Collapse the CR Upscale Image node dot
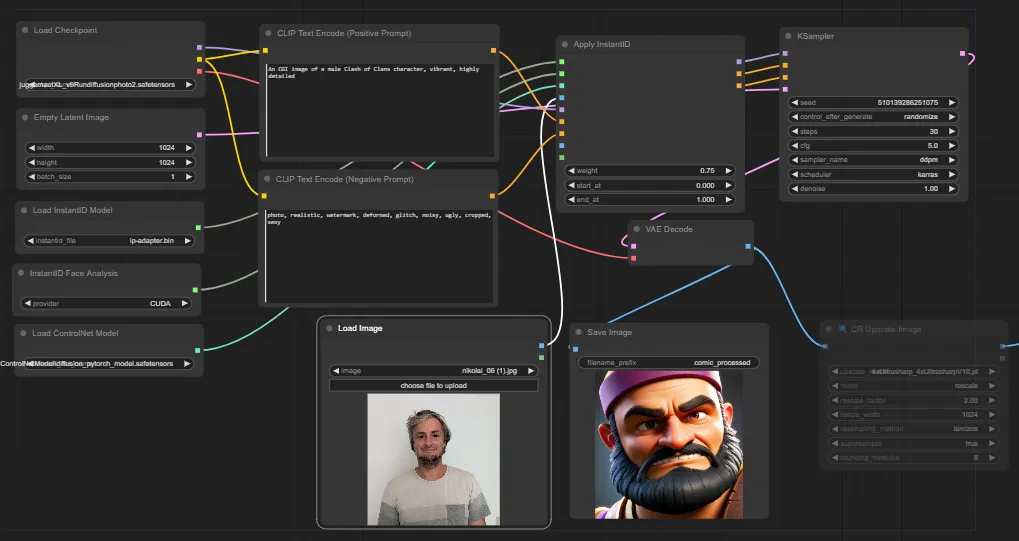 (x=828, y=329)
